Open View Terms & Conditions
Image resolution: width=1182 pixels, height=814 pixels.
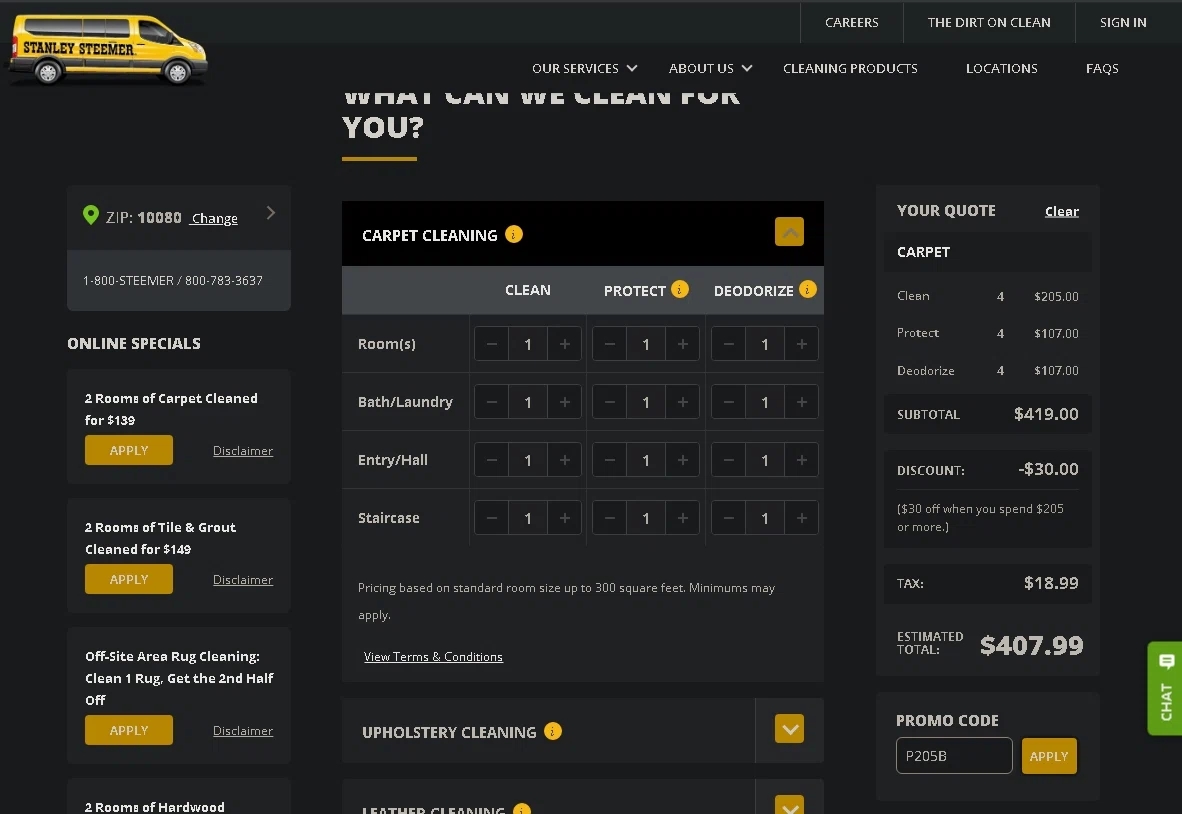coord(433,656)
